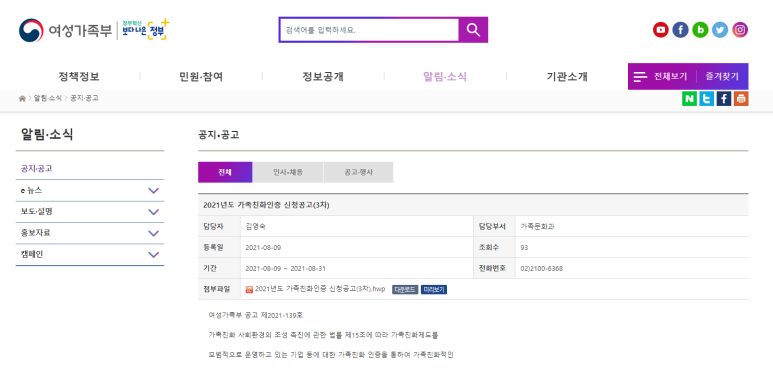Expand the 홍보자료 sidebar chevron
The width and height of the screenshot is (773, 371).
pos(154,234)
